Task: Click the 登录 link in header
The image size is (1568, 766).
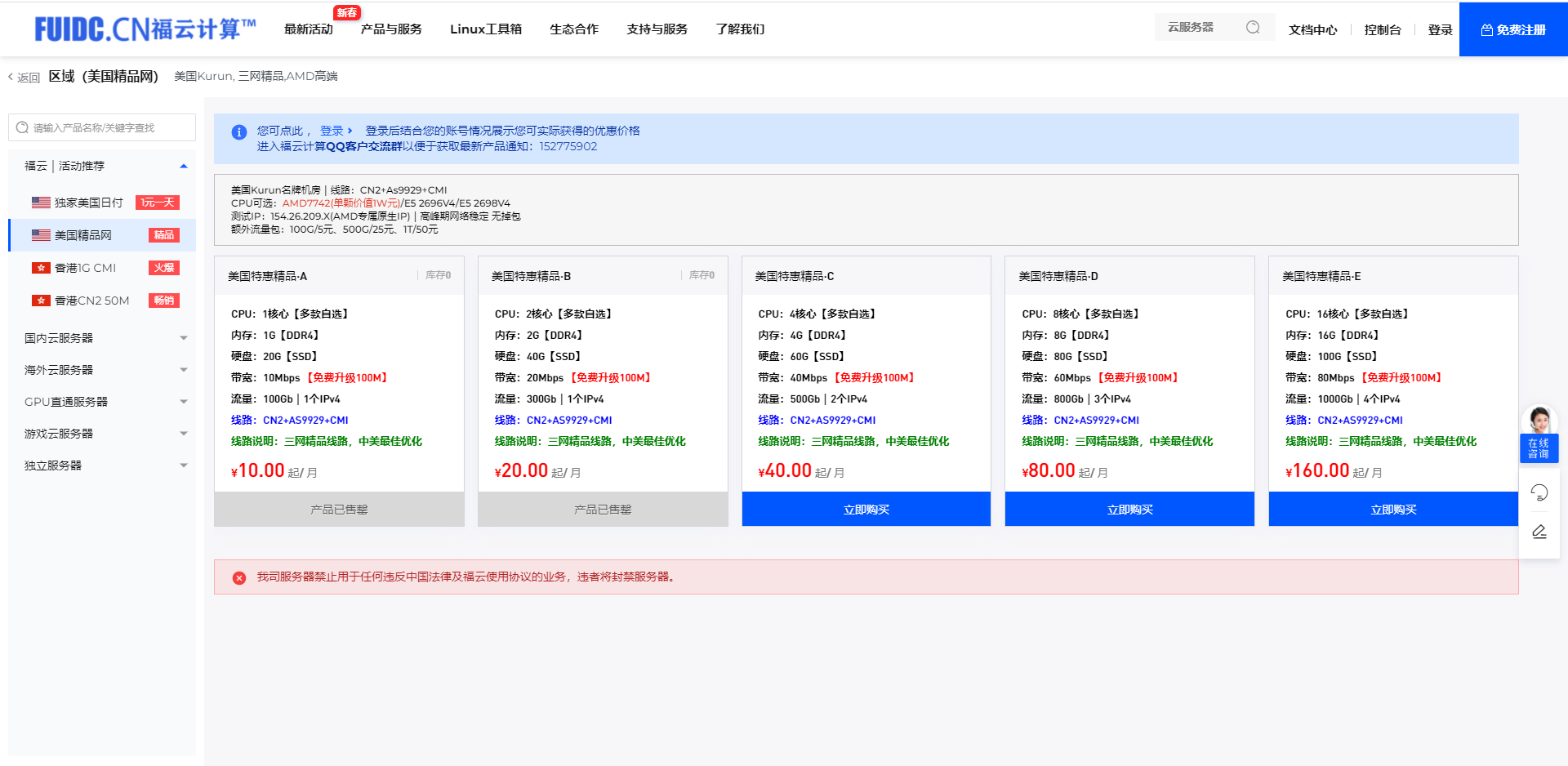Action: pos(1440,30)
